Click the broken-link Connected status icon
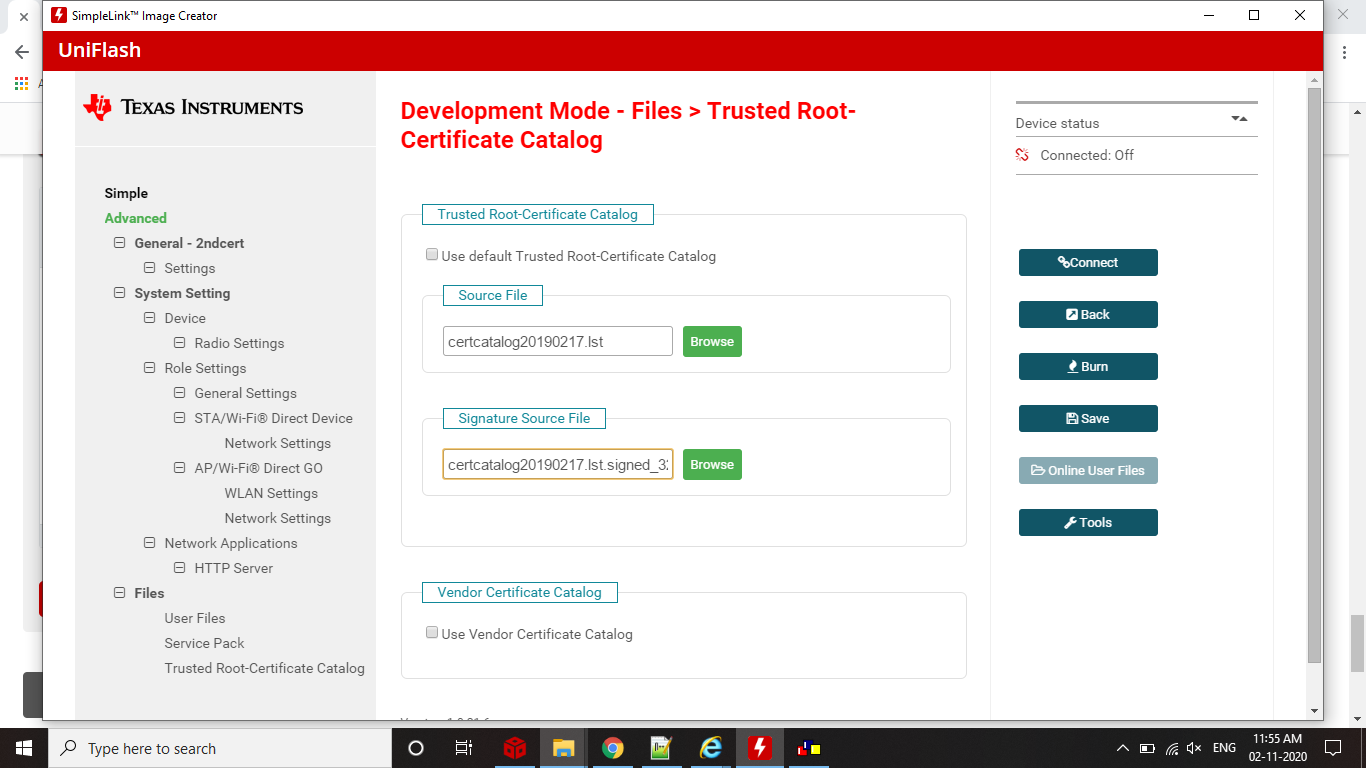This screenshot has height=768, width=1366. [1022, 155]
